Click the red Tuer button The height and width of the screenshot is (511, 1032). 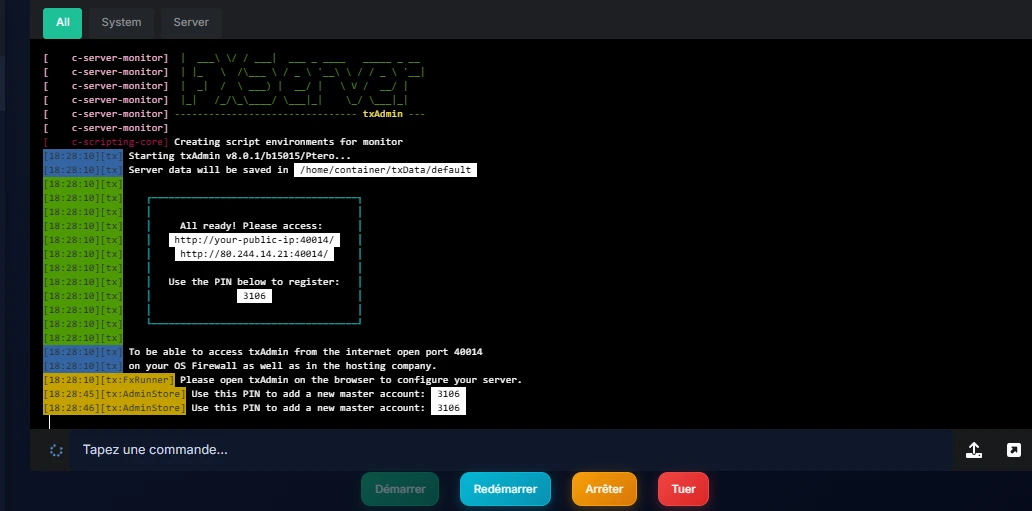click(683, 489)
